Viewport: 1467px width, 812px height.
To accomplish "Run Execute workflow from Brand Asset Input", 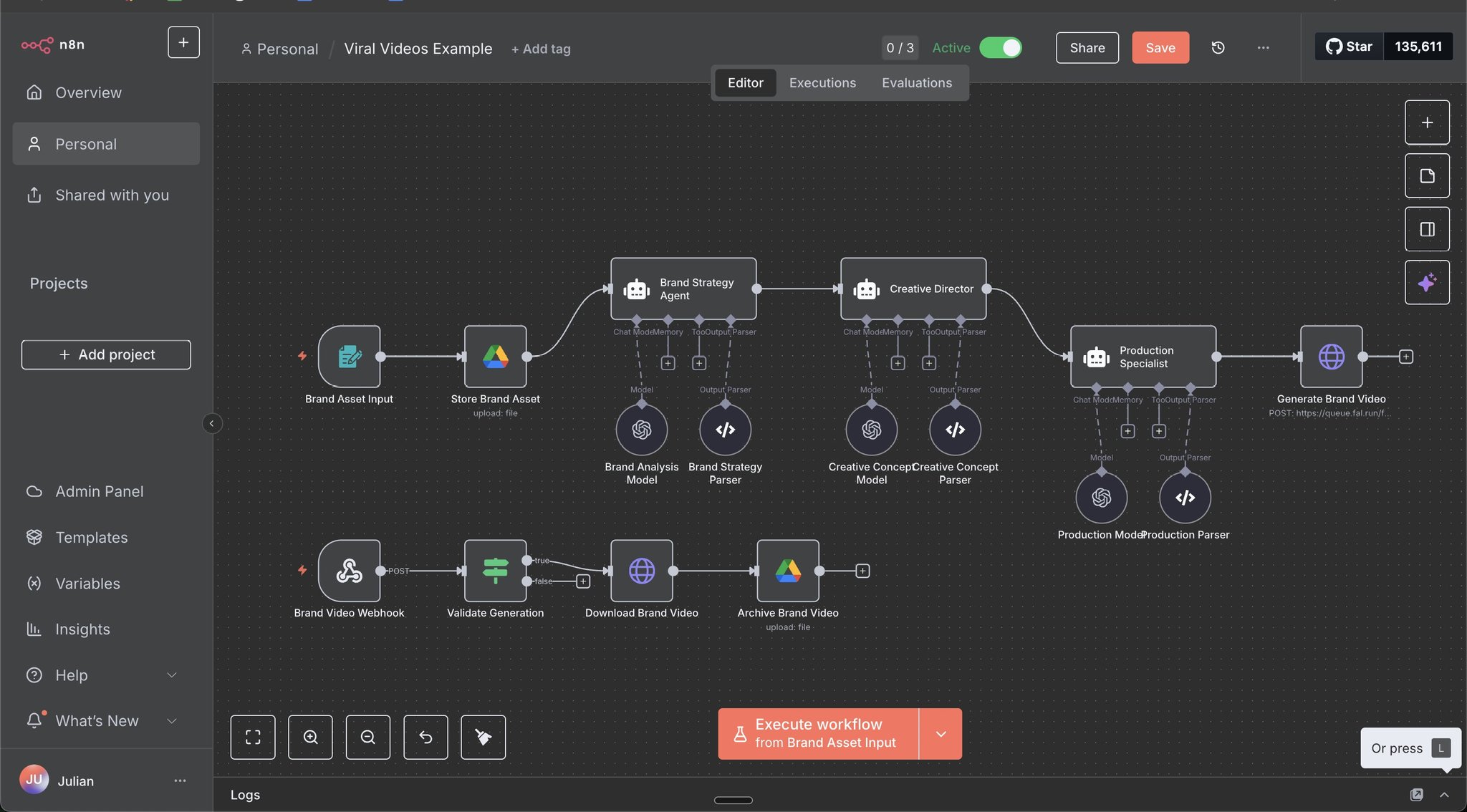I will coord(819,734).
